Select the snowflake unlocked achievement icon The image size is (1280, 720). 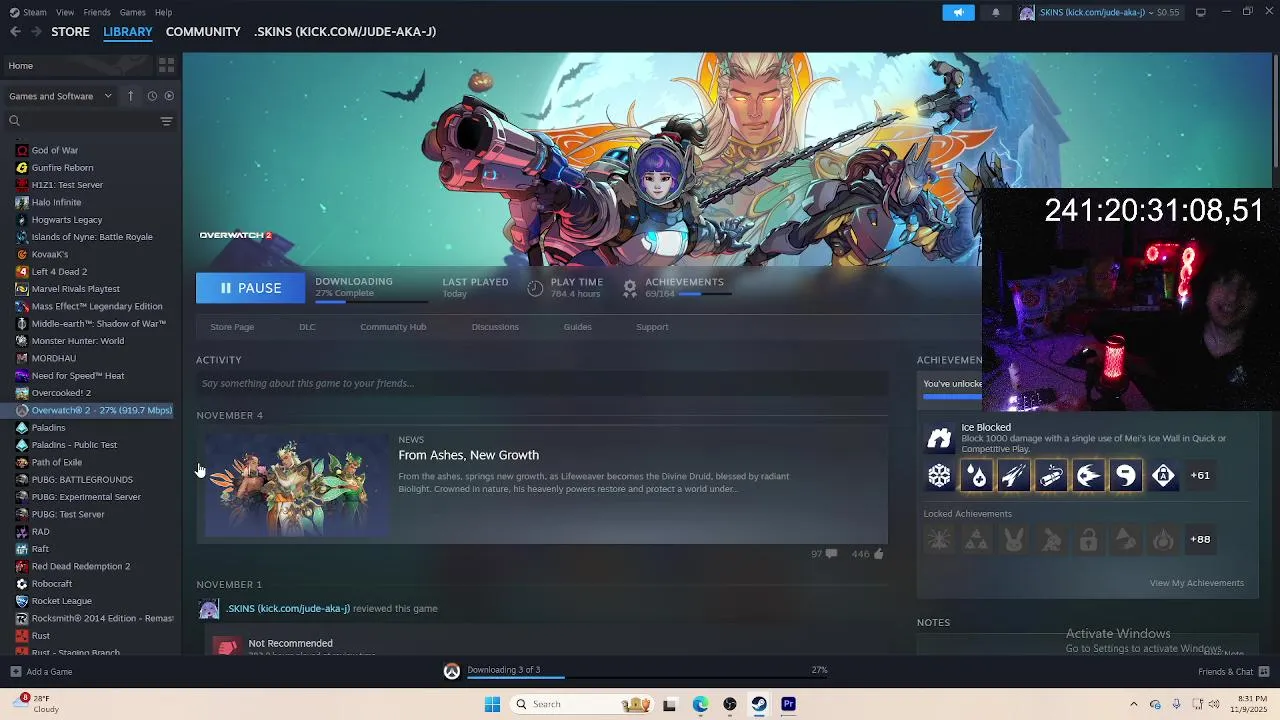tap(939, 476)
